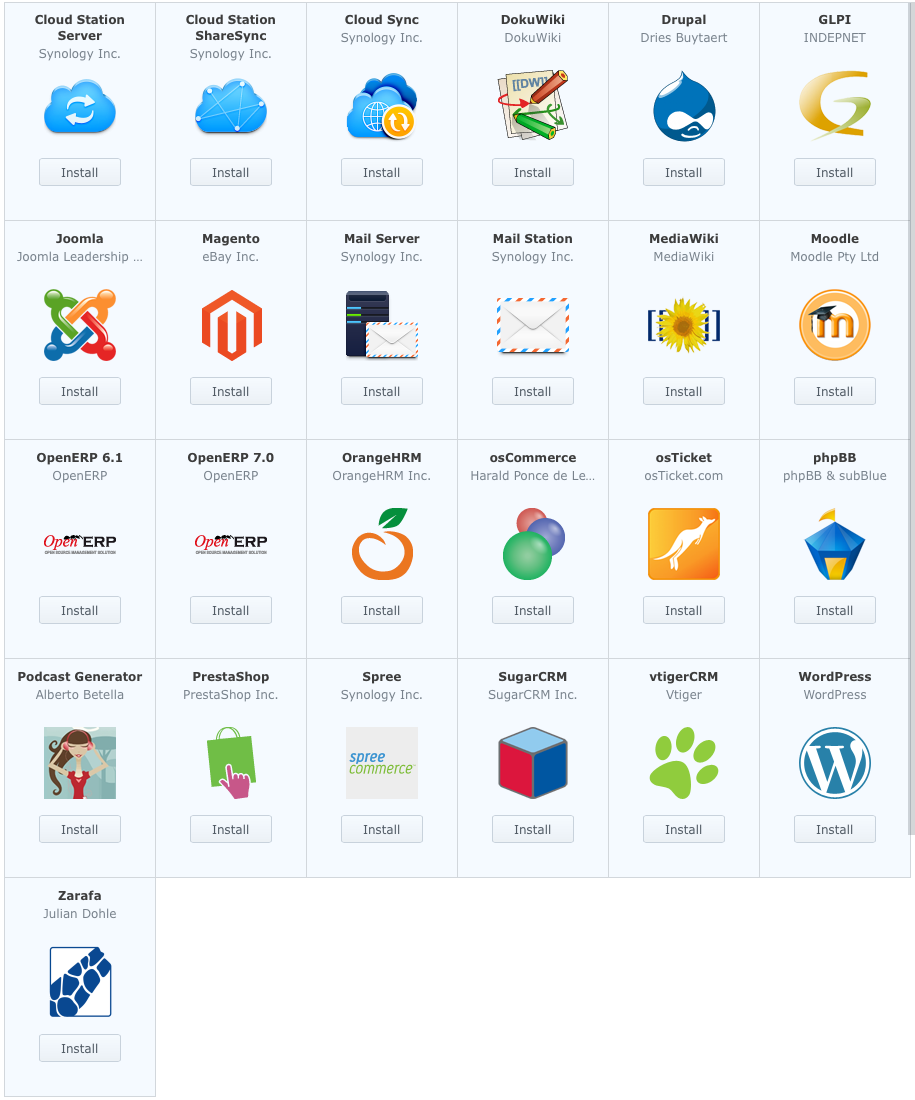Click the Dries Buytaert developer name
Image resolution: width=915 pixels, height=1100 pixels.
coord(684,38)
